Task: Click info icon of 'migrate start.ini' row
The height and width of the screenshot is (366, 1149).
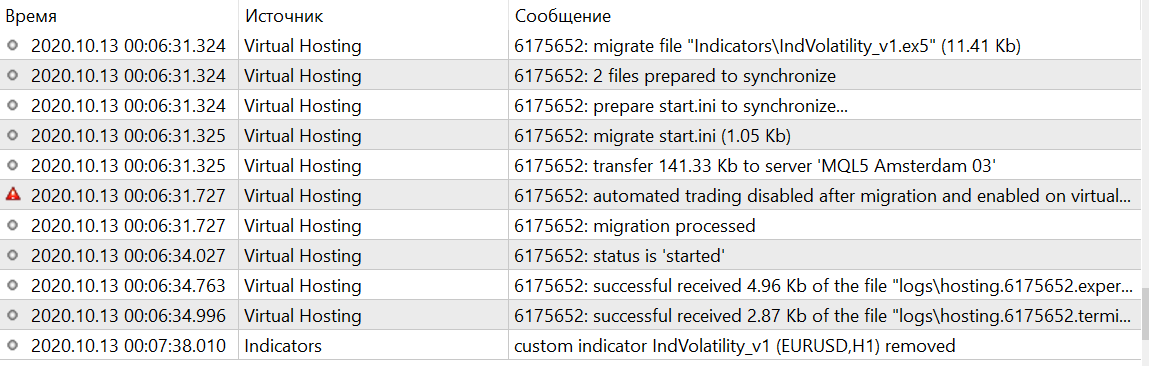Action: (x=12, y=135)
